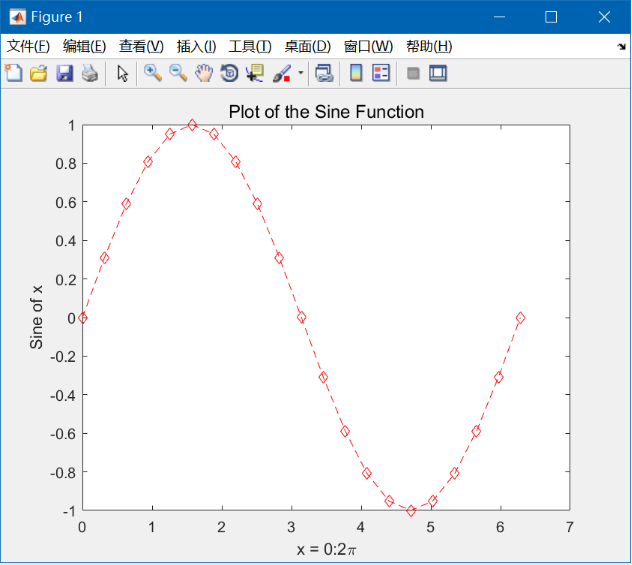Viewport: 632px width, 565px height.
Task: Click the last diamond marker near x=6.28
Action: click(x=520, y=318)
